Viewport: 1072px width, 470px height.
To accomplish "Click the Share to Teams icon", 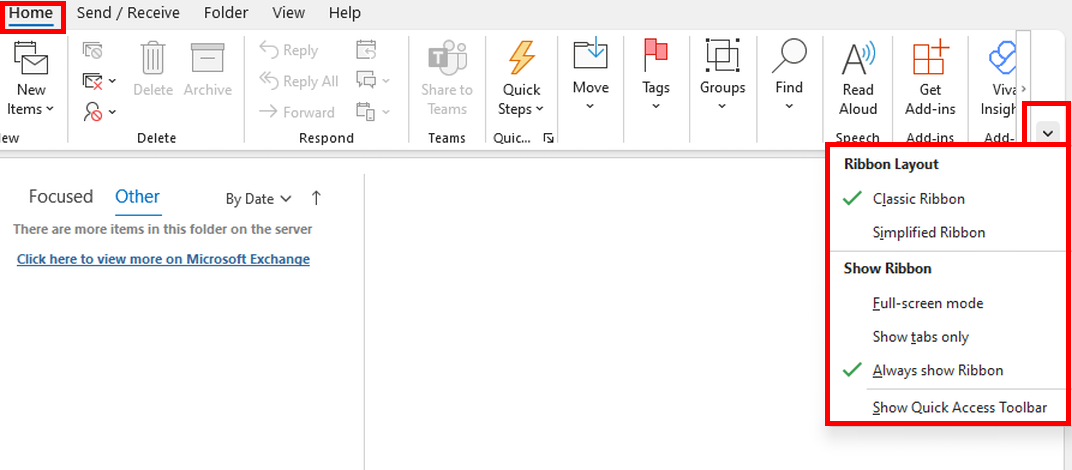I will (x=446, y=58).
